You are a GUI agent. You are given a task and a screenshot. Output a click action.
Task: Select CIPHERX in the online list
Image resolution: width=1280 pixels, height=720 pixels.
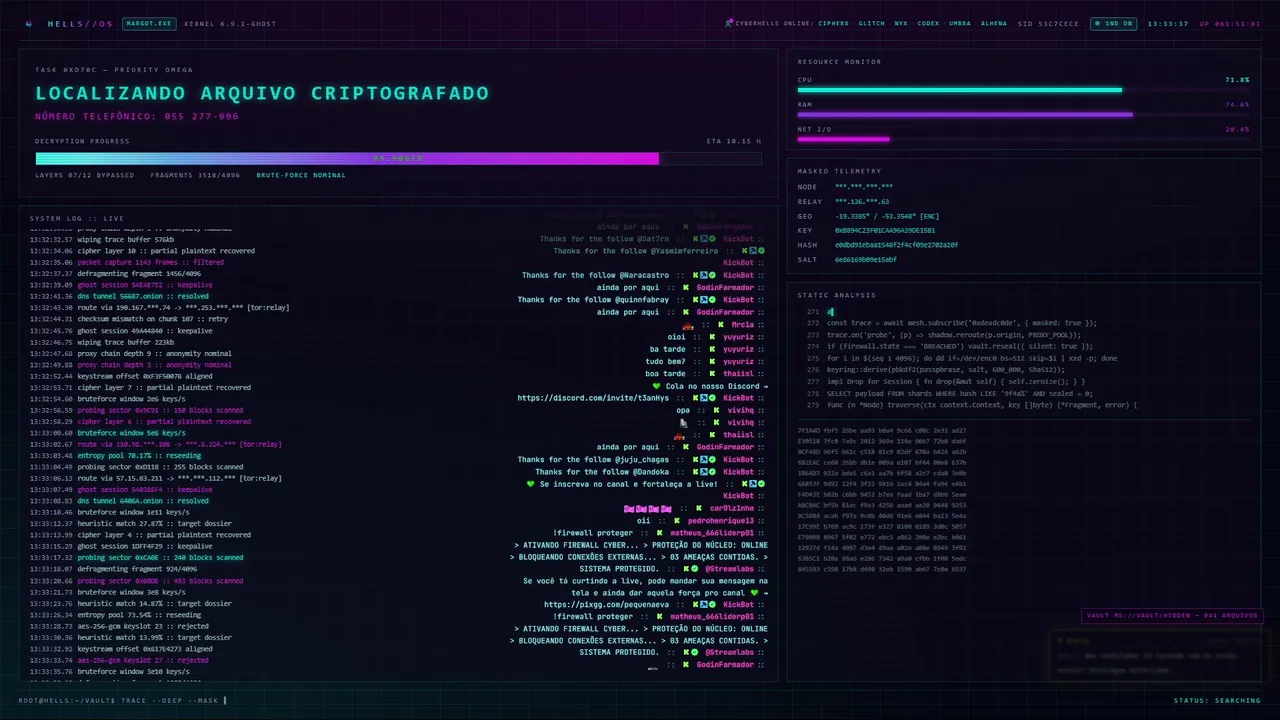click(833, 23)
